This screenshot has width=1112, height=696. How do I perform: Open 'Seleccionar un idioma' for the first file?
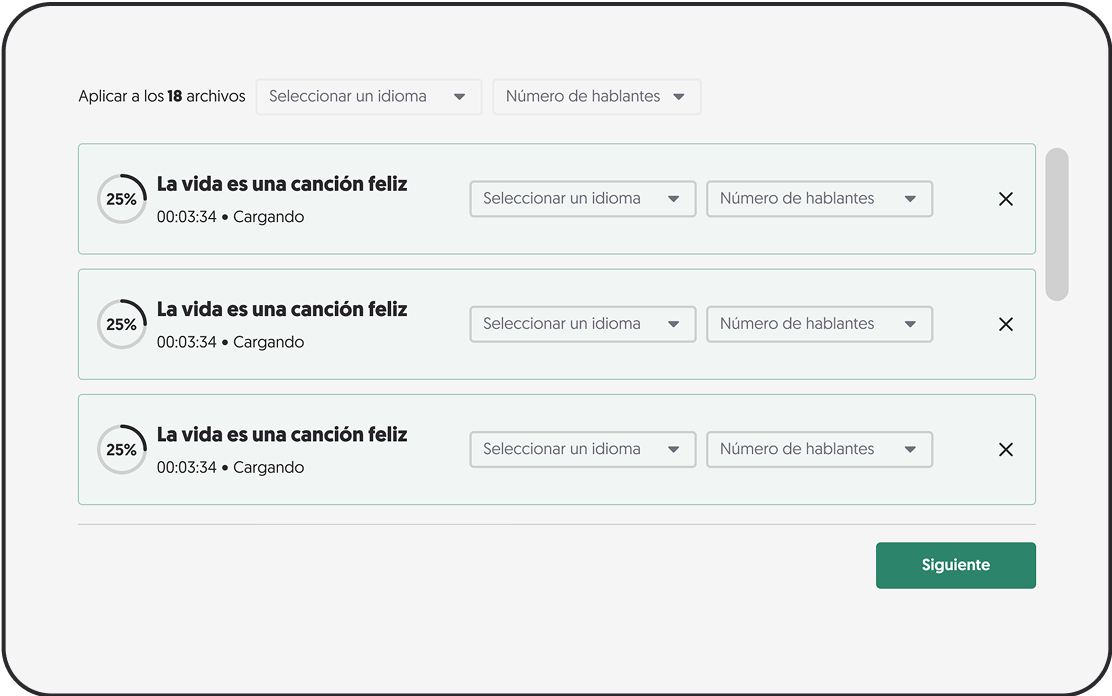[x=582, y=198]
